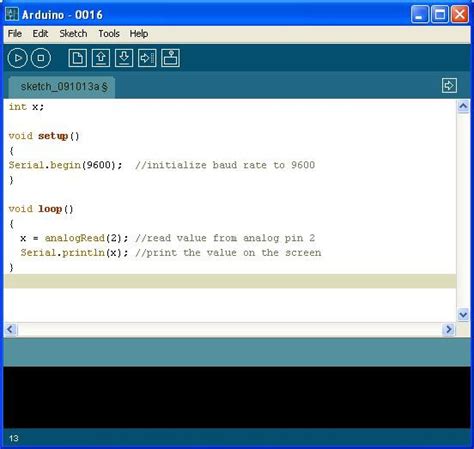Click the line number 13 in status bar

point(14,438)
